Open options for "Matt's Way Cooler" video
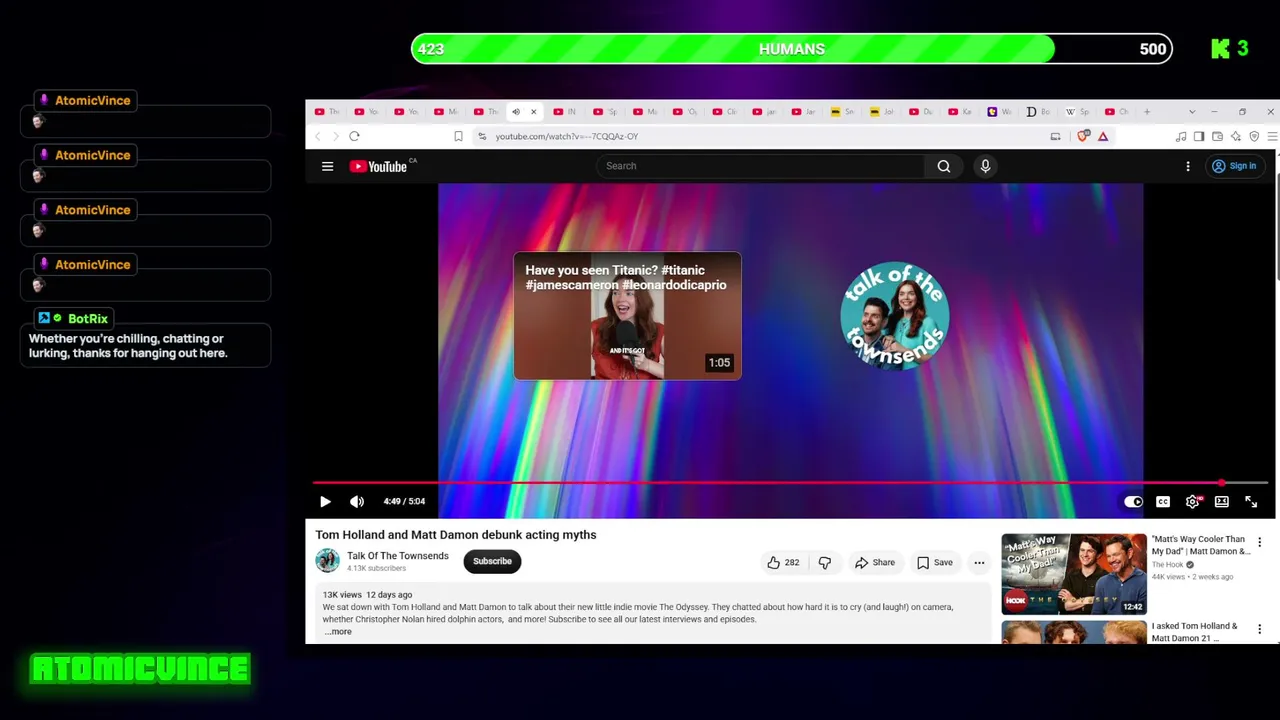Viewport: 1280px width, 720px height. [1259, 542]
